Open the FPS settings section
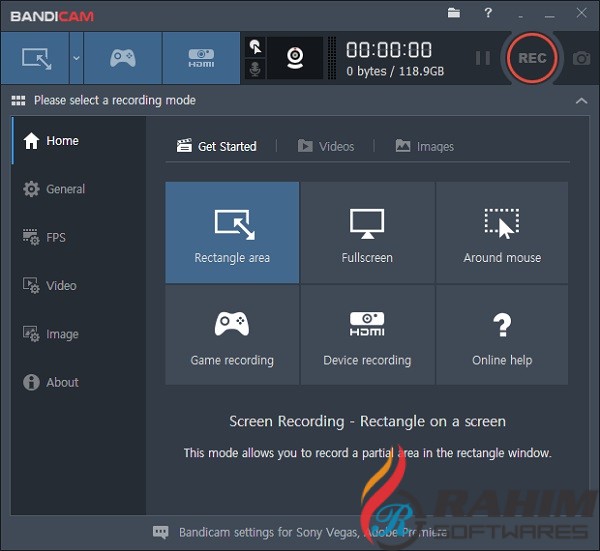The image size is (600, 551). (79, 238)
